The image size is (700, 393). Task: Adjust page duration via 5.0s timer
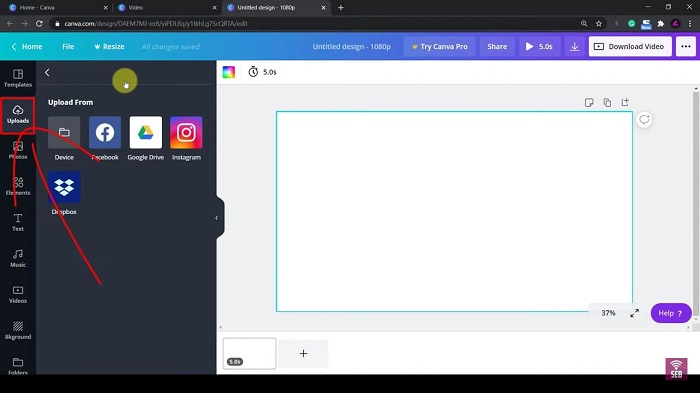pos(262,72)
